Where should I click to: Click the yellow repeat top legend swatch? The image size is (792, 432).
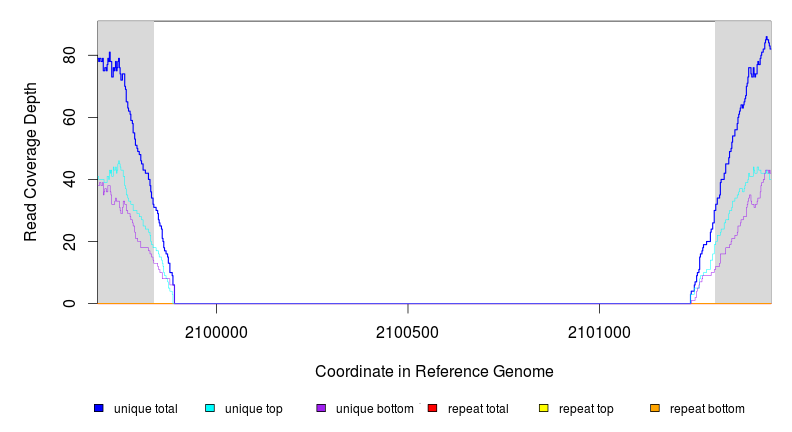544,409
